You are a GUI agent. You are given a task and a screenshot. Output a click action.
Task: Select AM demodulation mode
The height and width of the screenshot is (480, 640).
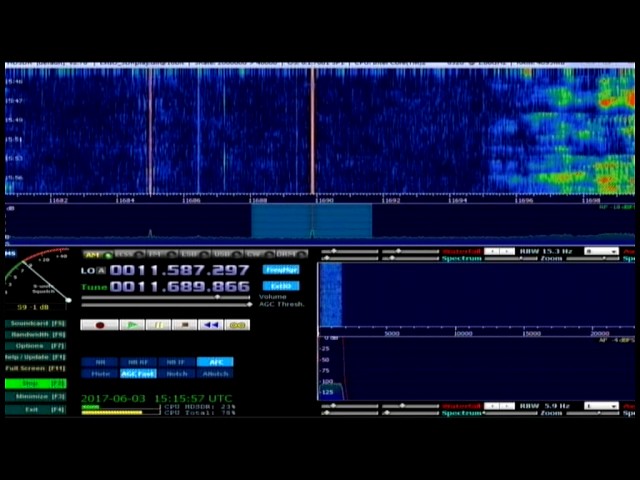click(x=98, y=255)
